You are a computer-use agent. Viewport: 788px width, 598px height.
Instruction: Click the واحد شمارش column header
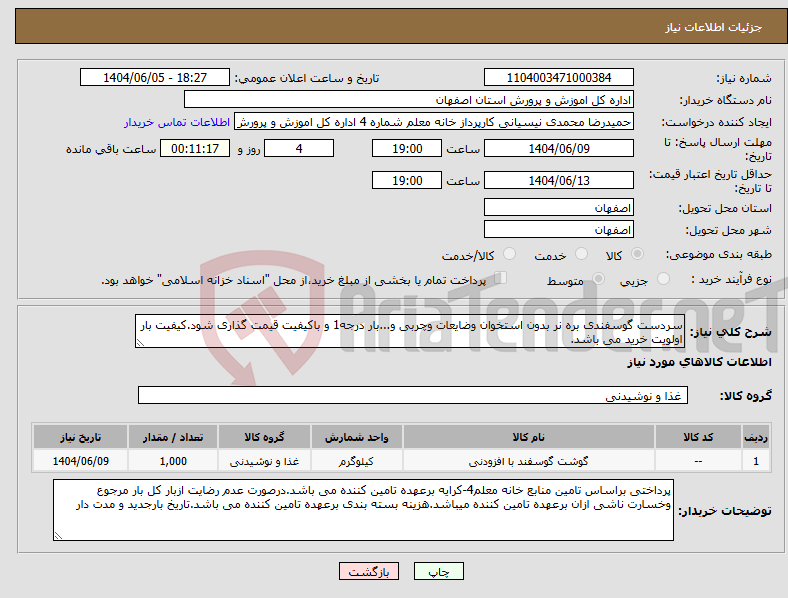pyautogui.click(x=356, y=437)
